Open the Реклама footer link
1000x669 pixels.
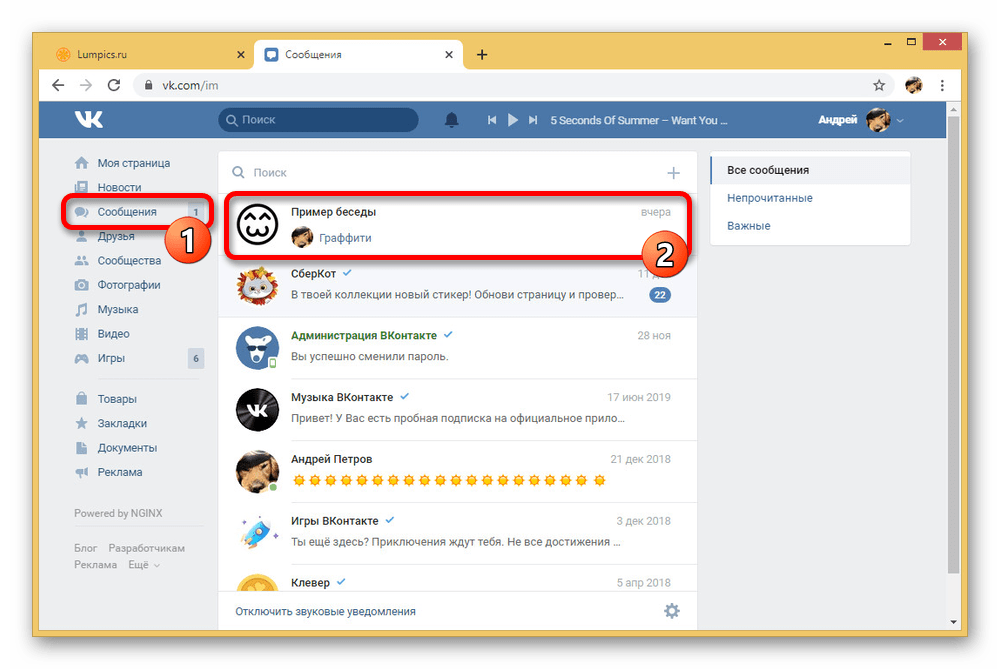click(x=96, y=565)
